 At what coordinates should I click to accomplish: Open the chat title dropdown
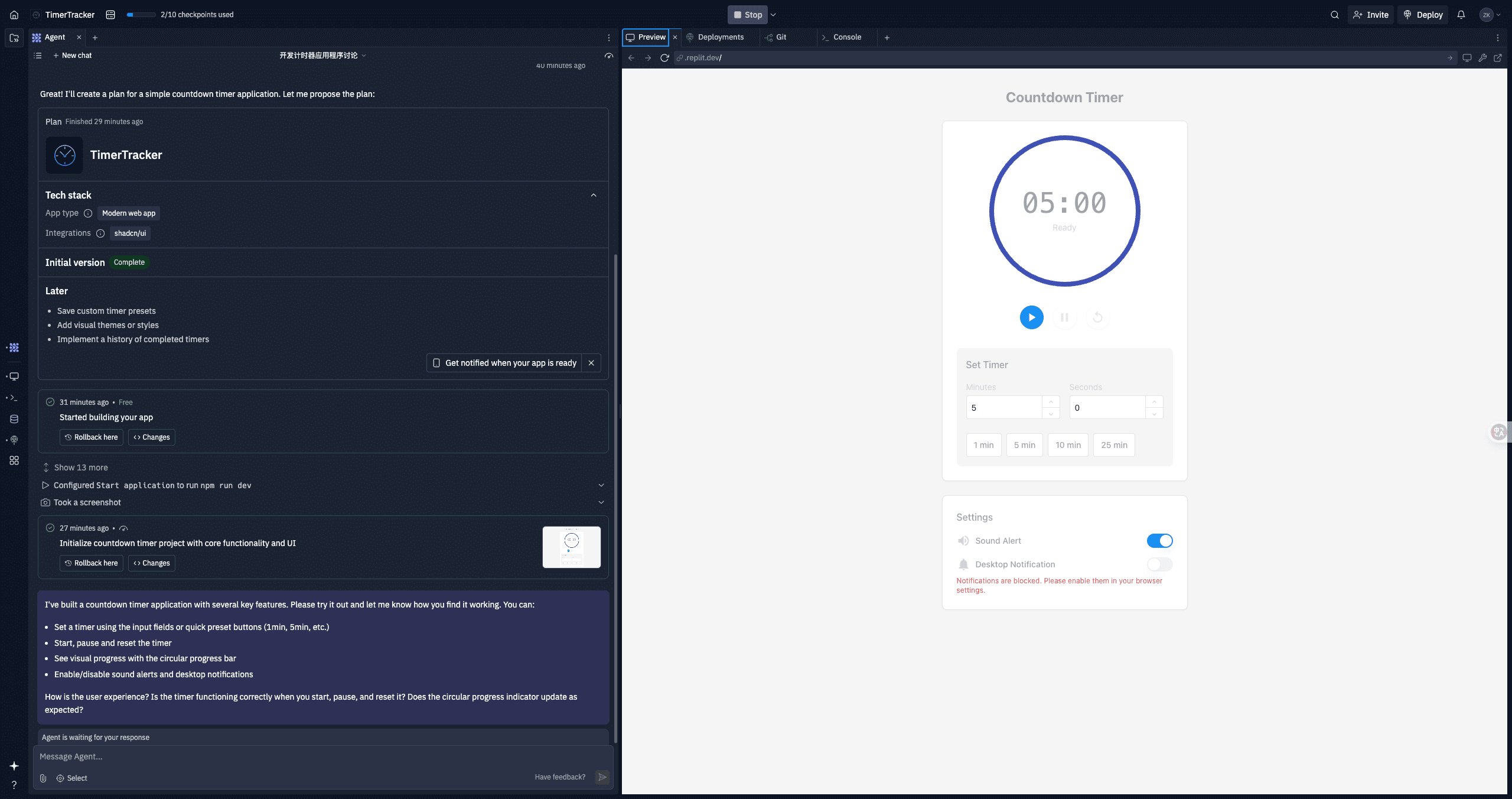coord(323,56)
